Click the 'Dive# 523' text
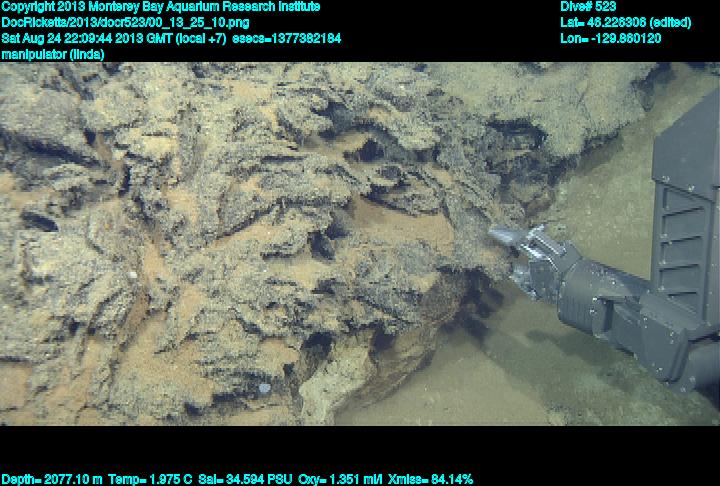This screenshot has width=720, height=486. [x=588, y=7]
